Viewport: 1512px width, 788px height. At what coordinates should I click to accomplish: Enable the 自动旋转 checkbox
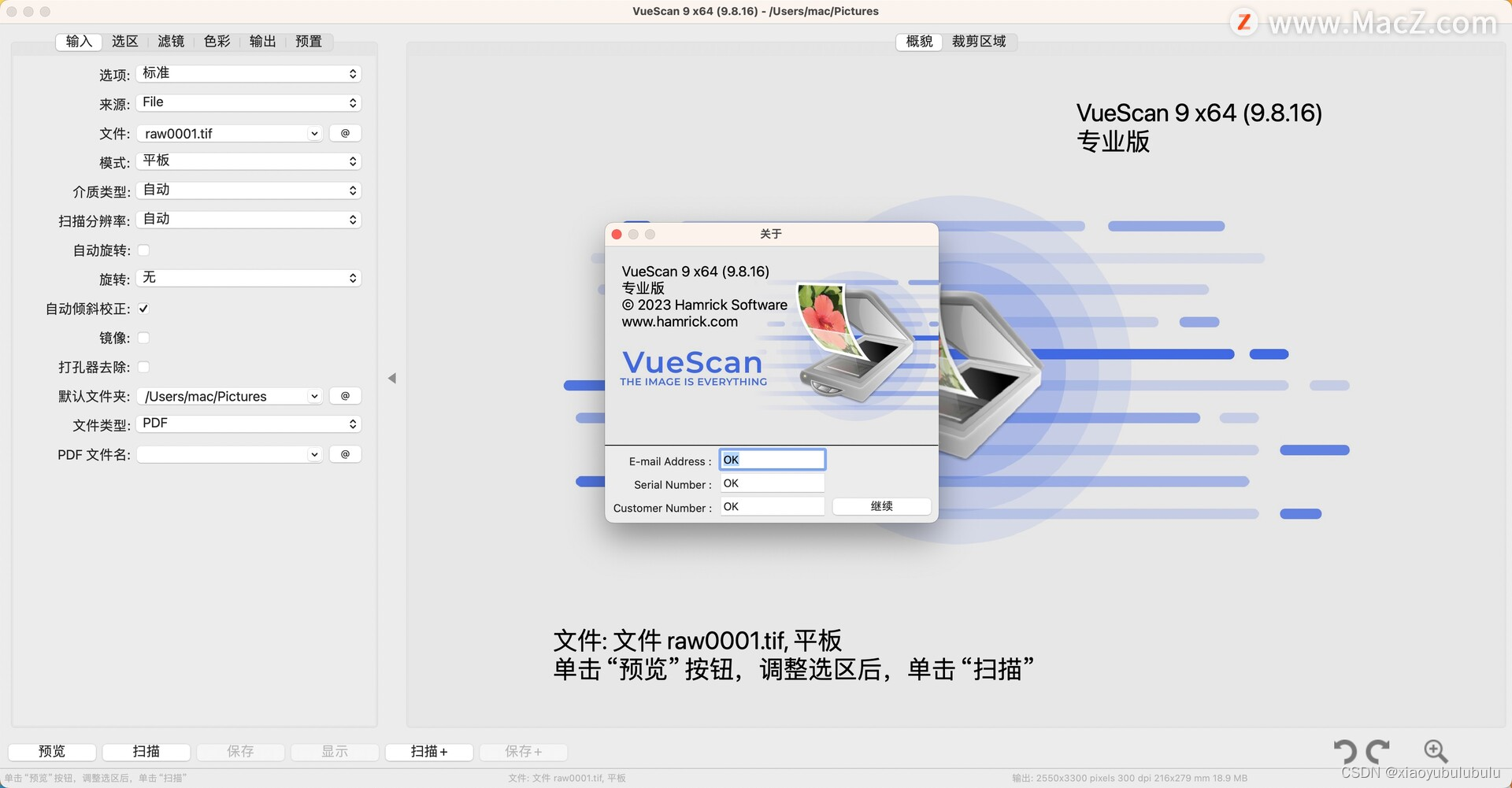tap(144, 250)
